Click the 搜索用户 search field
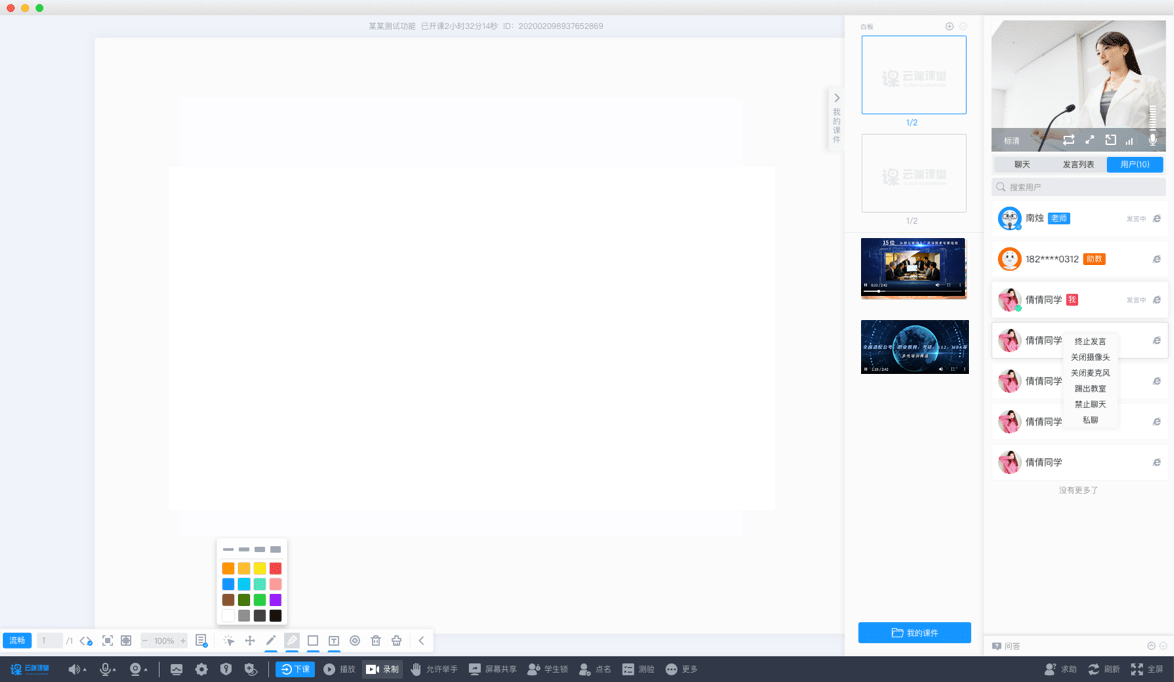The width and height of the screenshot is (1174, 682). pos(1078,187)
